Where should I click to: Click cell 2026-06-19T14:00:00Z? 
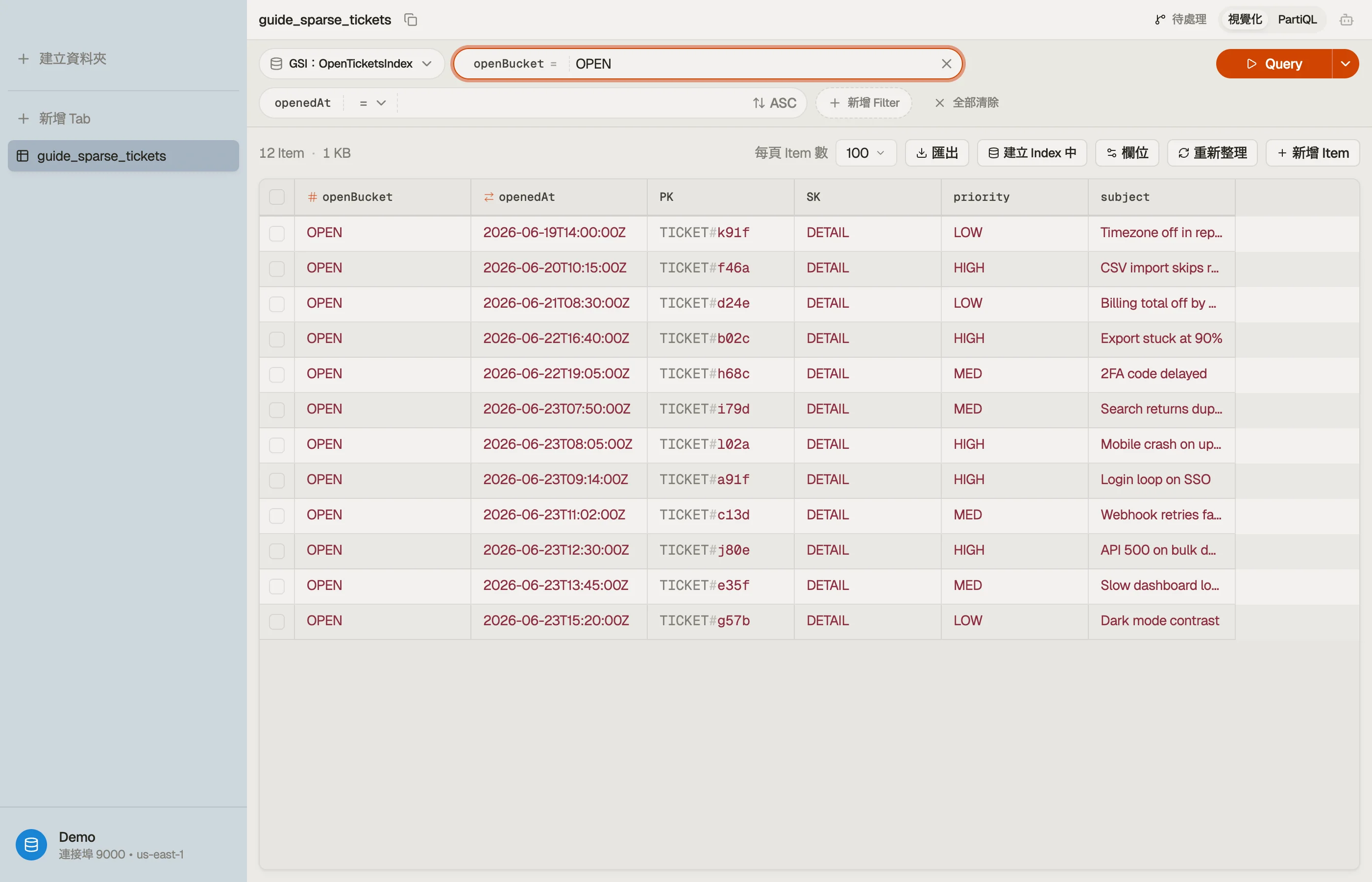[559, 233]
